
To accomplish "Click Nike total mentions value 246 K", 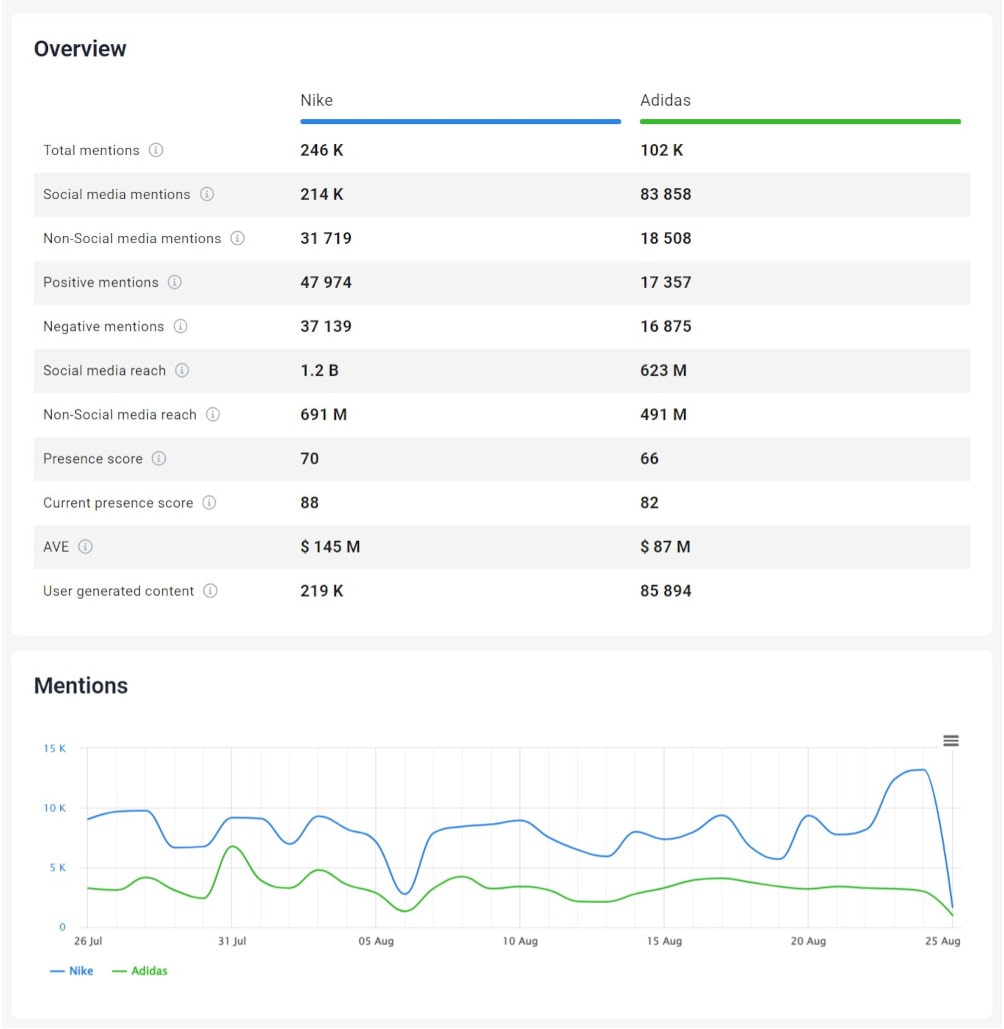I will (322, 150).
